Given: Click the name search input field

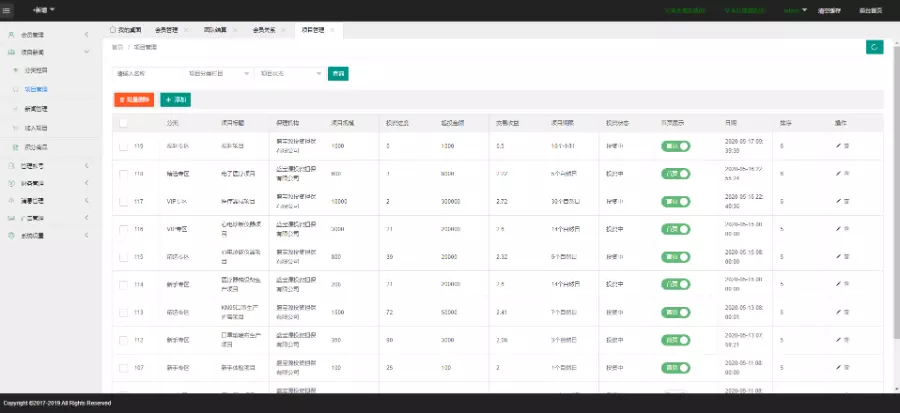Looking at the screenshot, I should [x=144, y=74].
